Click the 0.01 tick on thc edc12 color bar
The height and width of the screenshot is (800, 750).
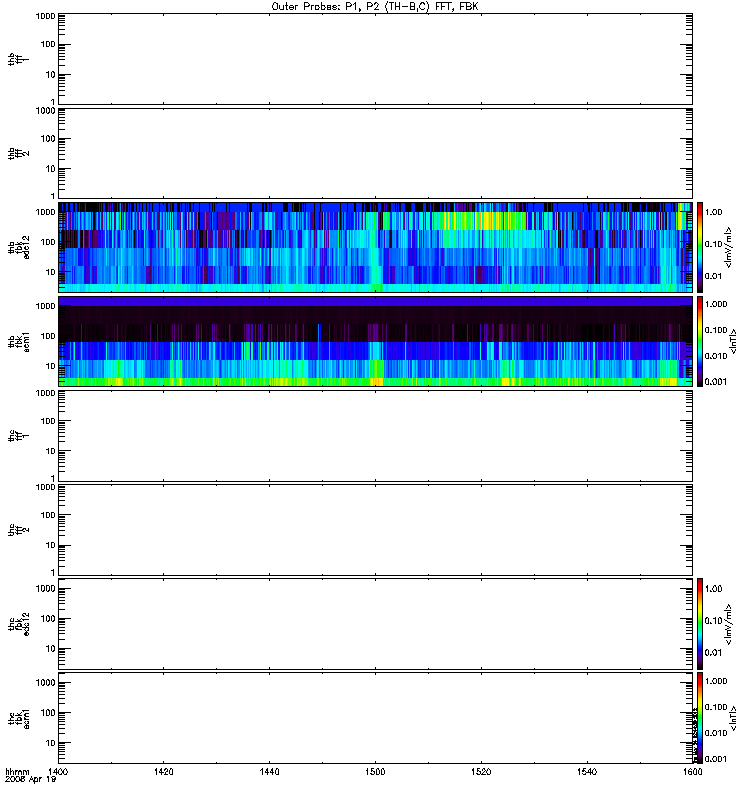pos(714,653)
